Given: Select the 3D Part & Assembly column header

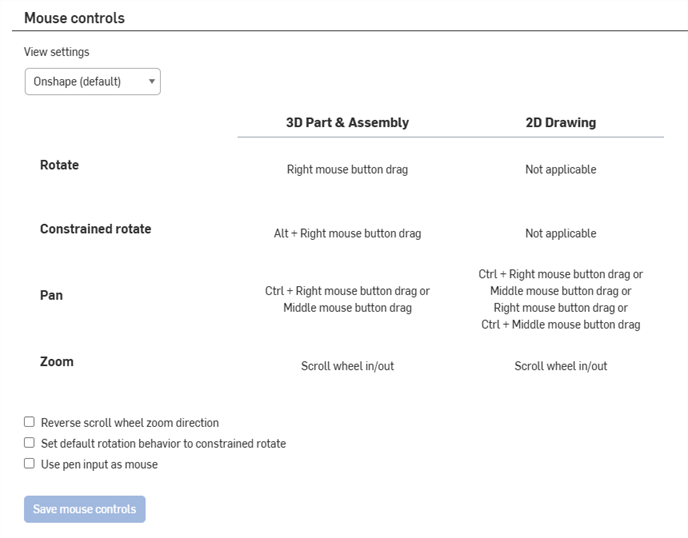Looking at the screenshot, I should pyautogui.click(x=347, y=123).
